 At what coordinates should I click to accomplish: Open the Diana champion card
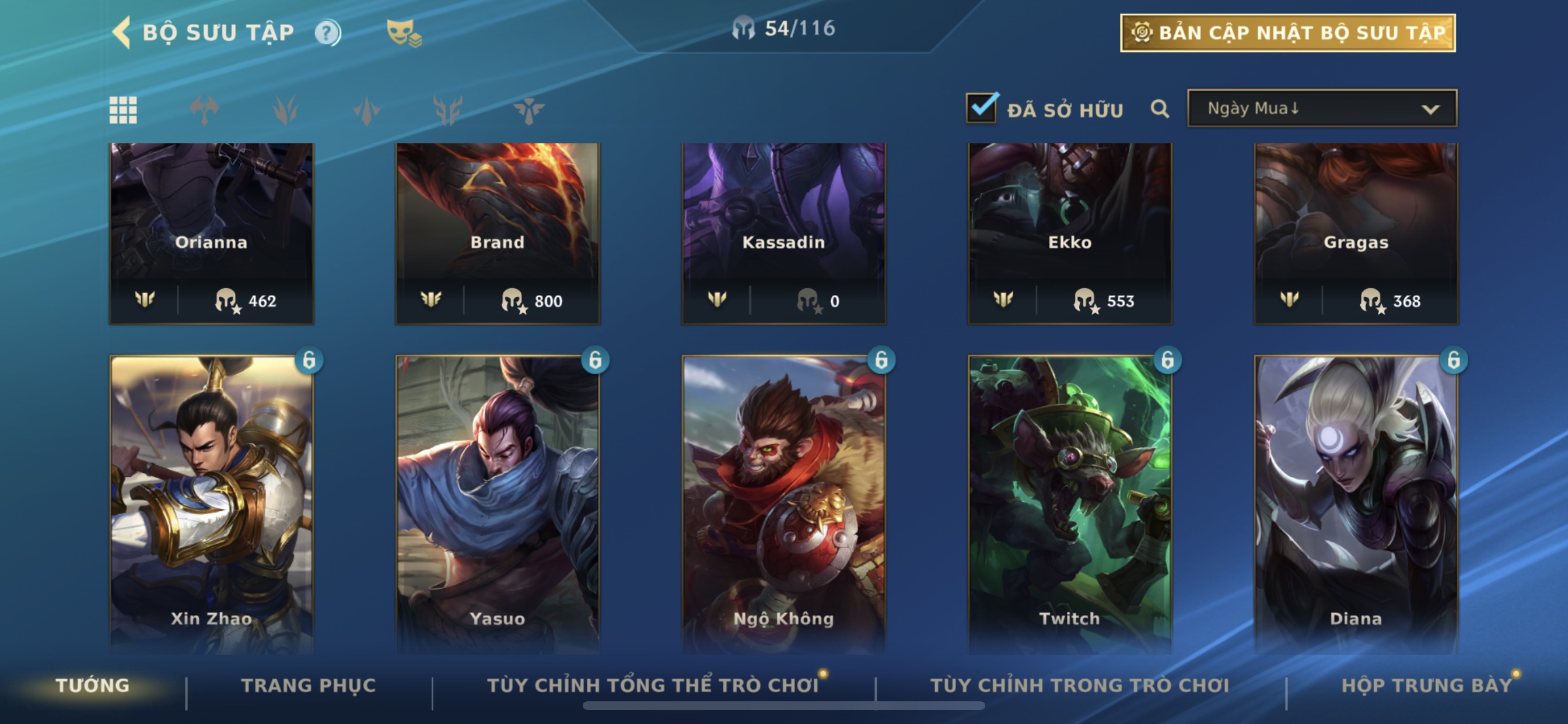point(1356,505)
